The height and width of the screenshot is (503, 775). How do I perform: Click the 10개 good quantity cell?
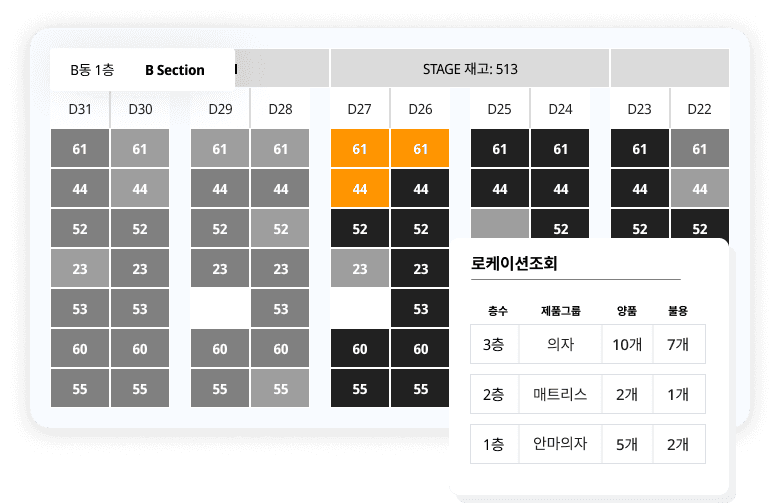627,344
